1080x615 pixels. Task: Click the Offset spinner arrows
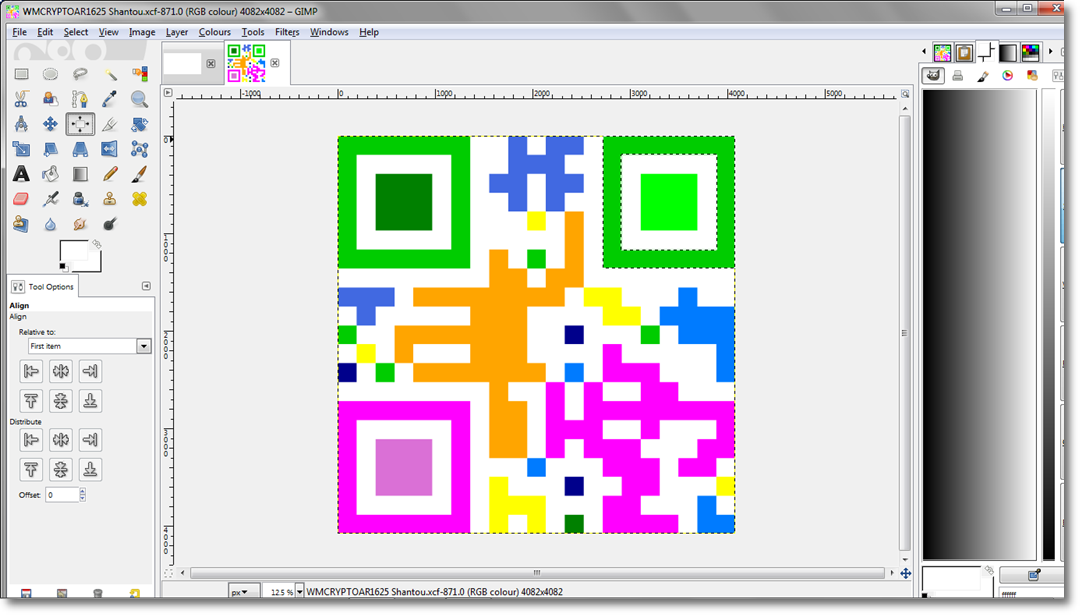83,494
